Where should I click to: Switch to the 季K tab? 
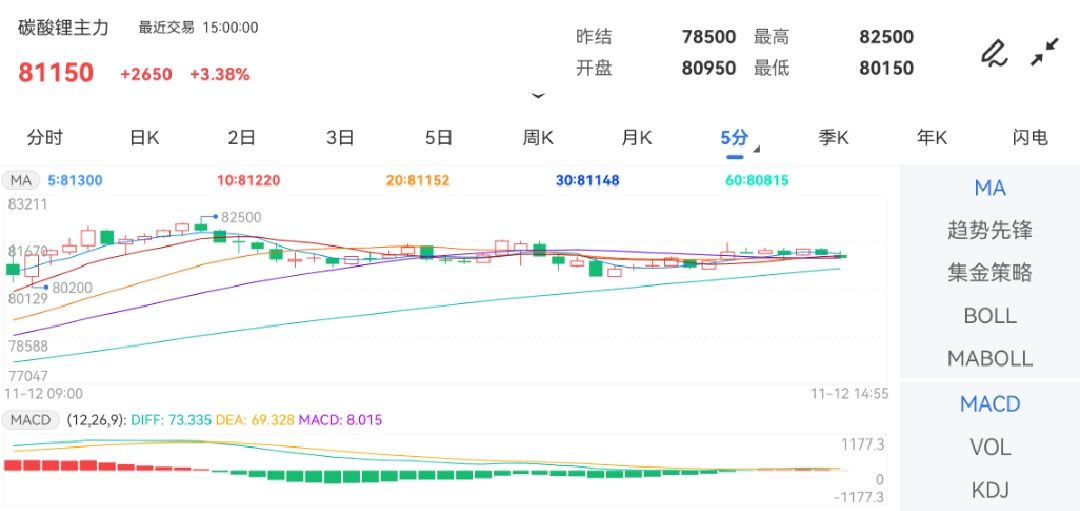[x=833, y=138]
